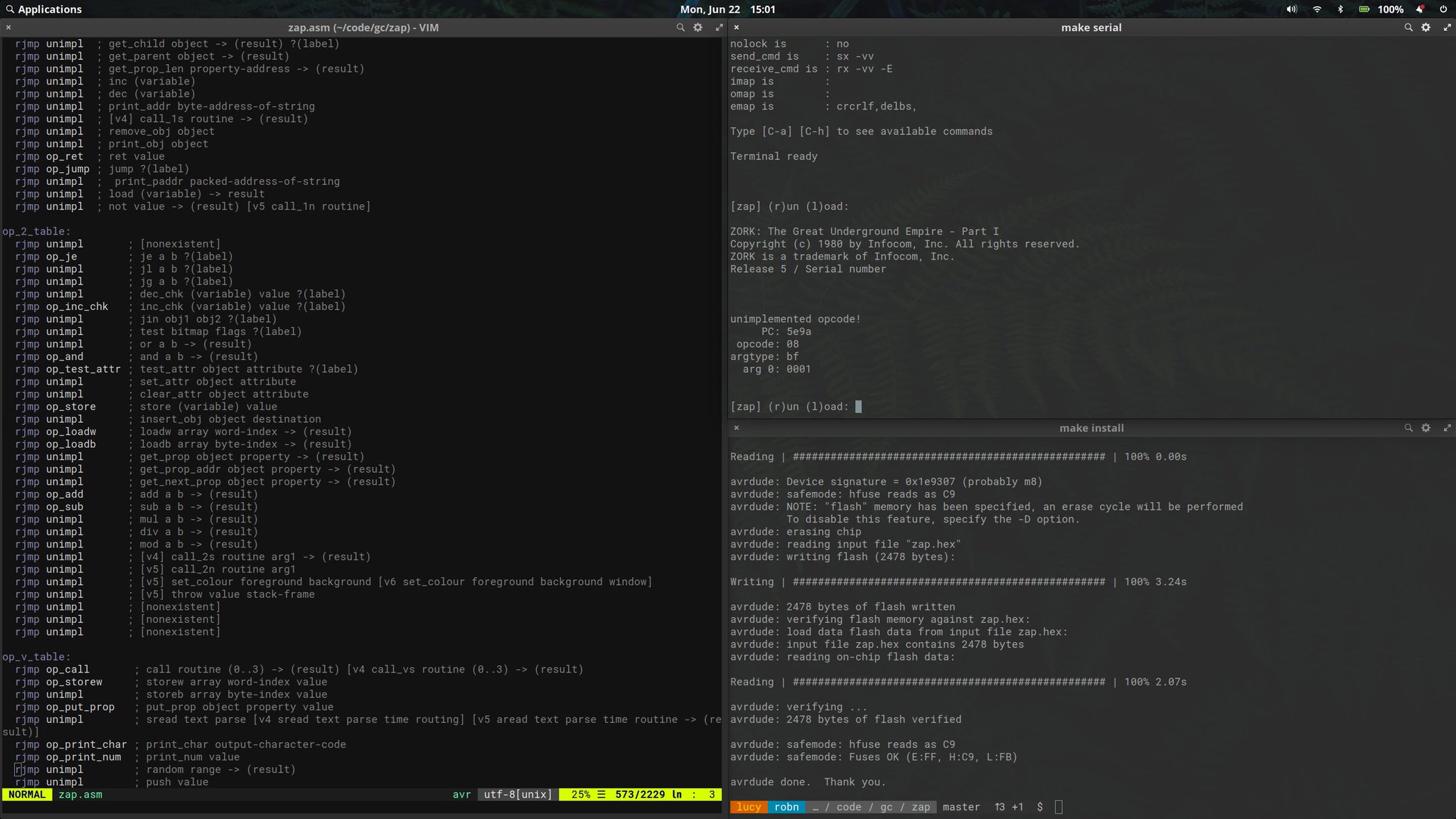
Task: Click the rjmp op_print_char line
Action: coord(180,744)
